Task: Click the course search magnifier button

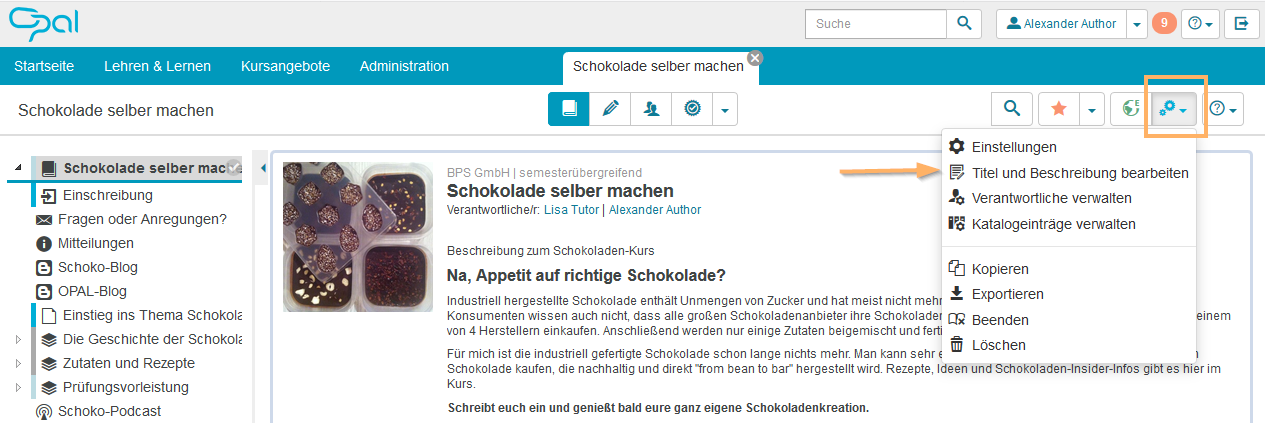Action: point(1012,109)
